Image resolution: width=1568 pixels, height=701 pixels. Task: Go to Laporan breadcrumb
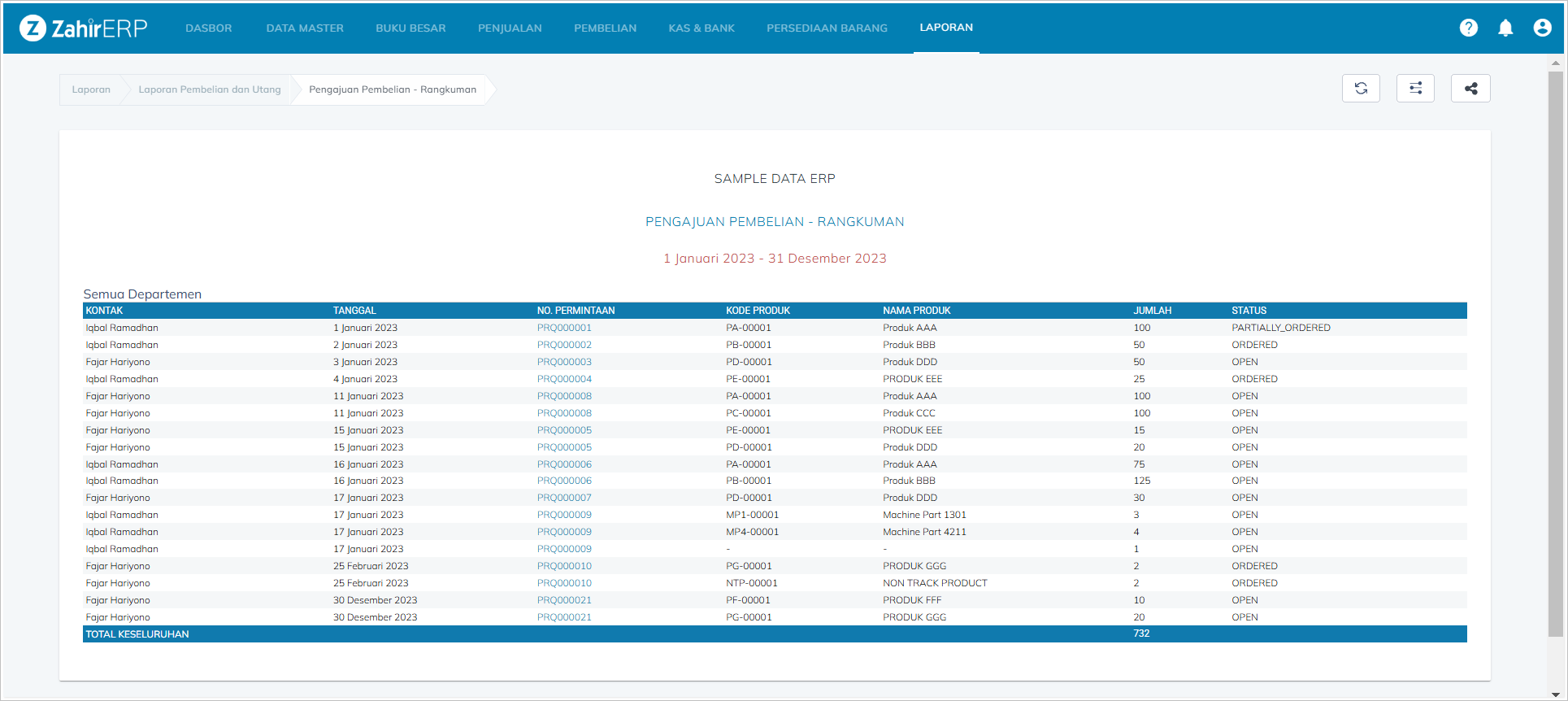tap(91, 89)
